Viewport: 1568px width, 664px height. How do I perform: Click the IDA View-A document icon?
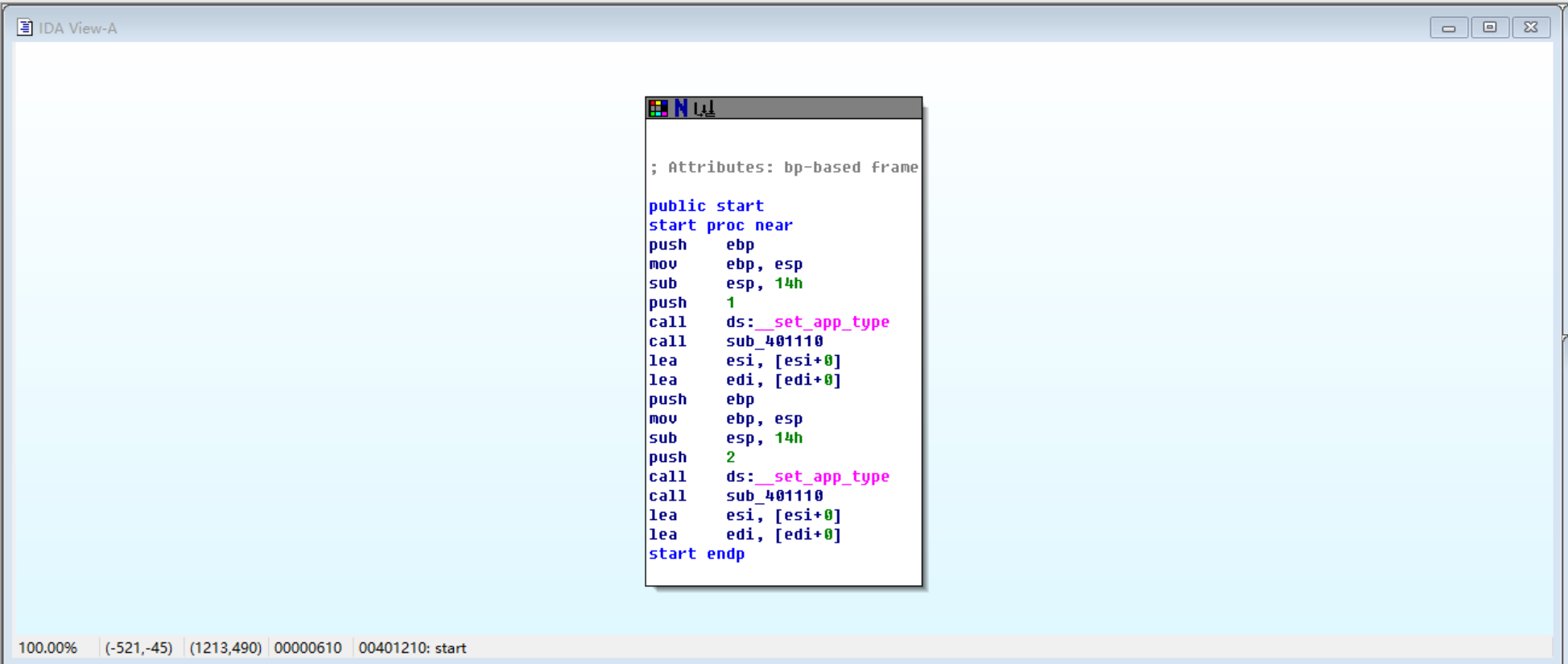(x=25, y=27)
